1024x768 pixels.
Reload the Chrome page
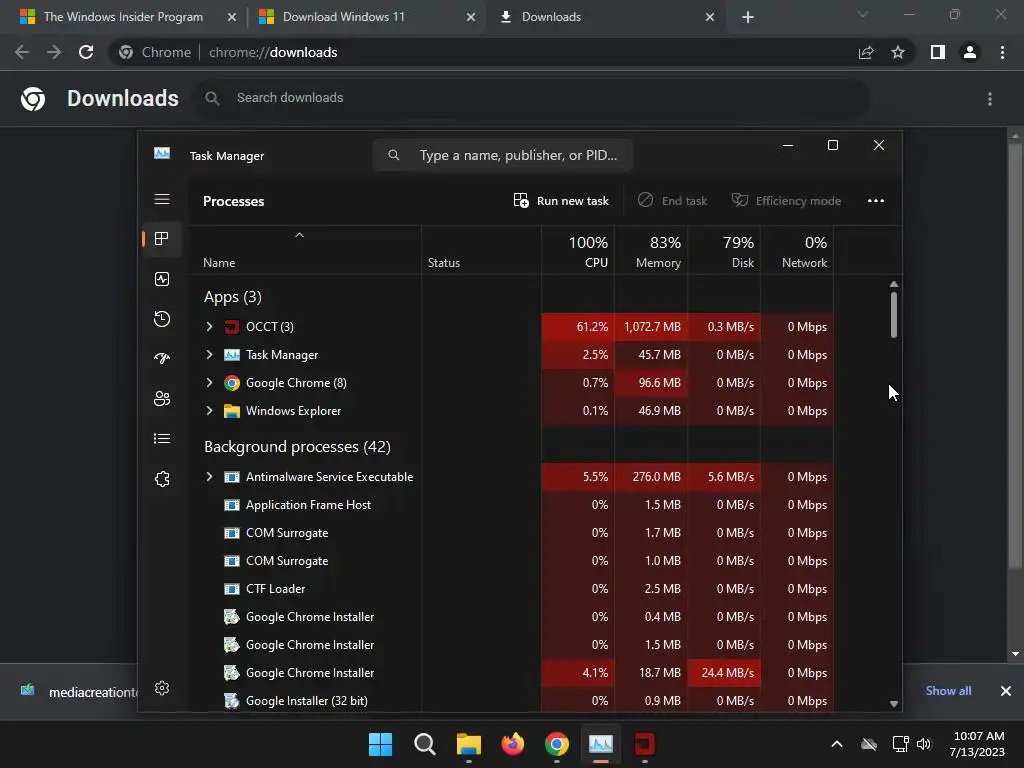(86, 52)
